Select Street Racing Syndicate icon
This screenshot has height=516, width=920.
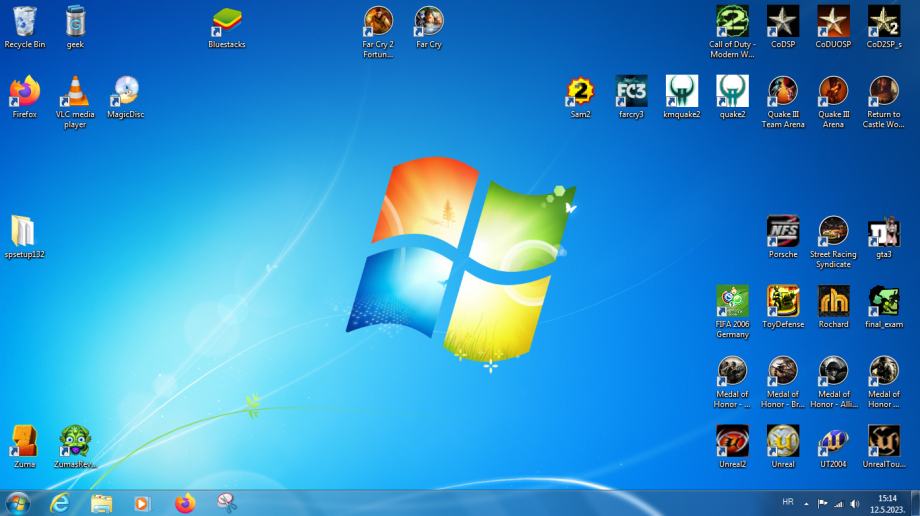[833, 242]
